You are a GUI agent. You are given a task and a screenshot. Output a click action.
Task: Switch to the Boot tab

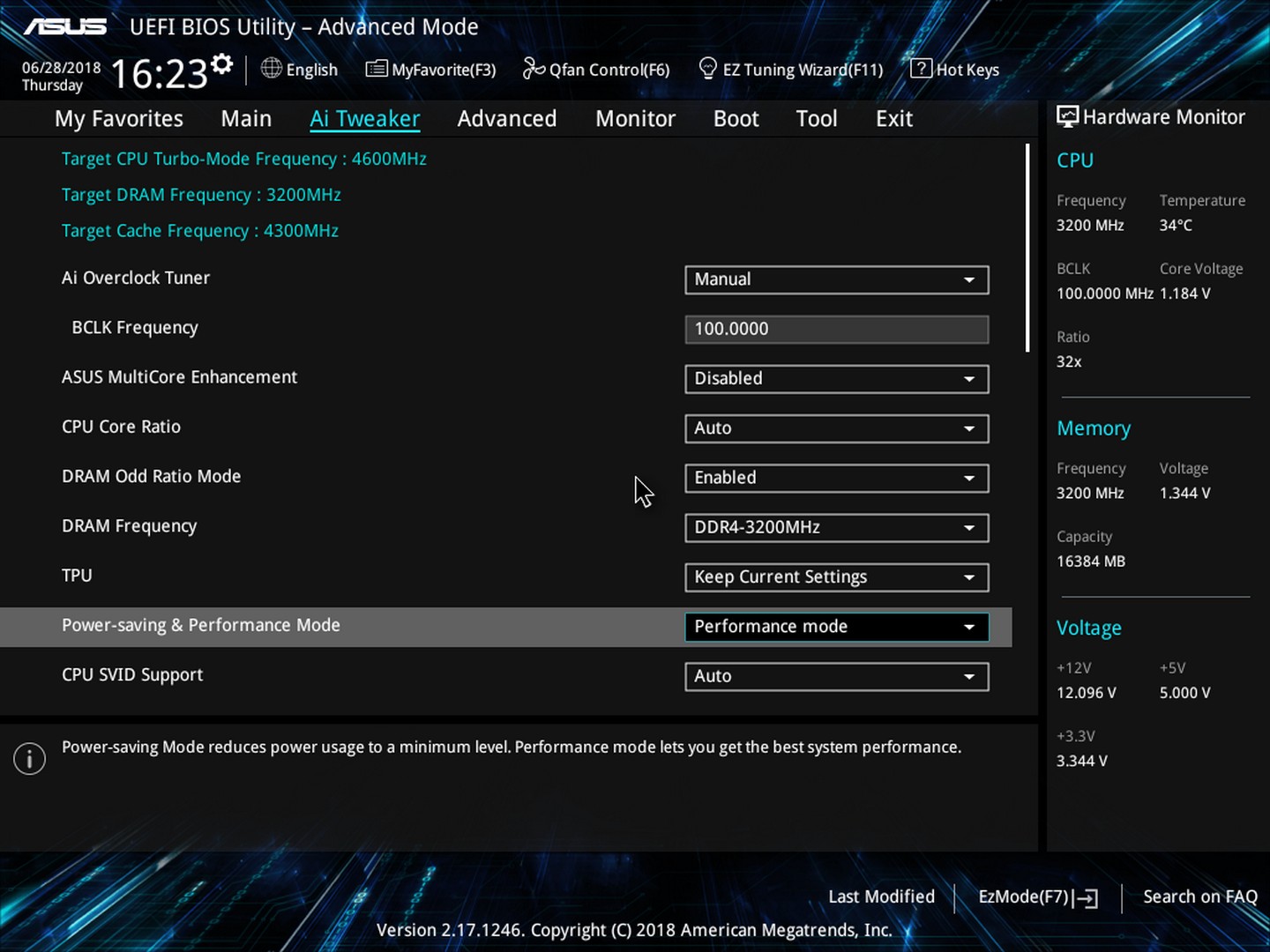[736, 119]
